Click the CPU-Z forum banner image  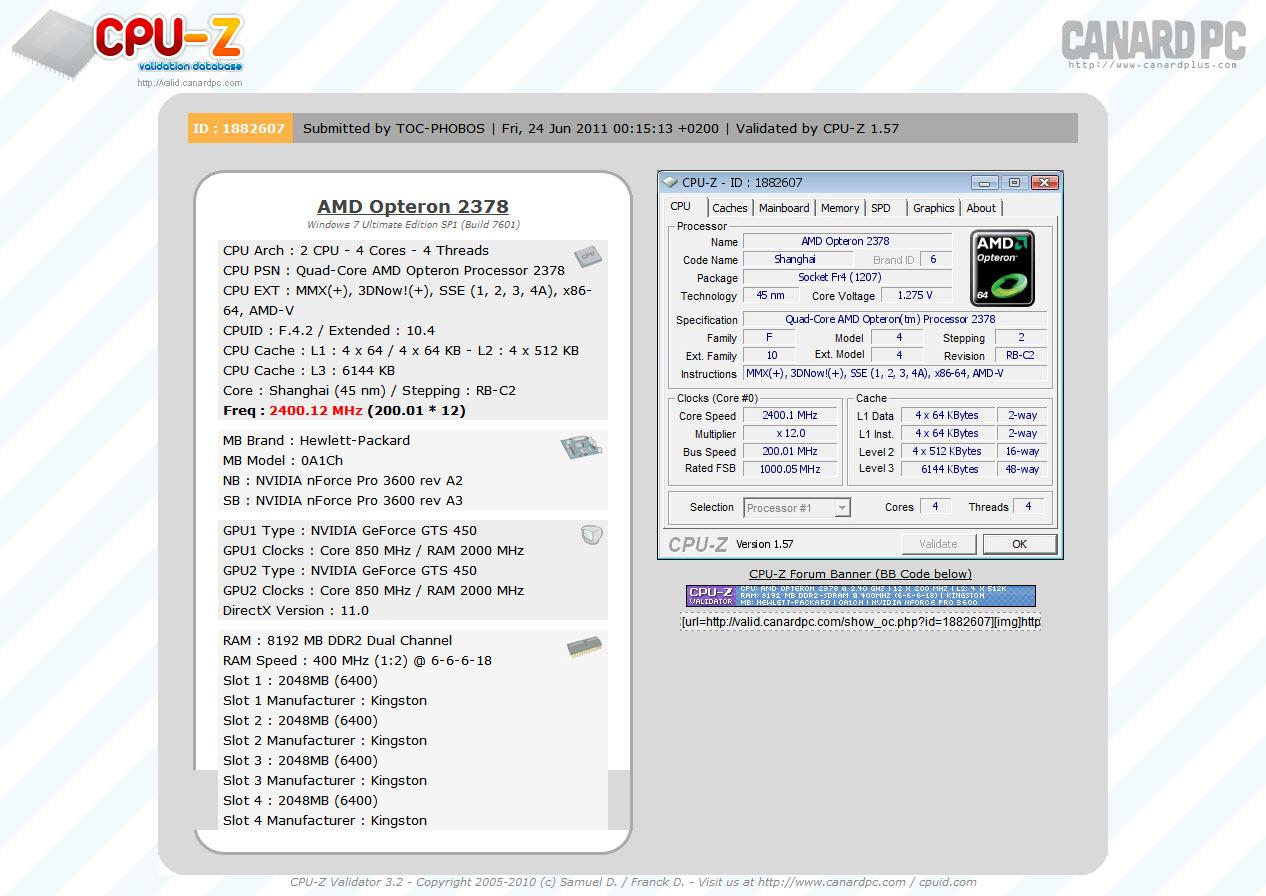pyautogui.click(x=861, y=596)
